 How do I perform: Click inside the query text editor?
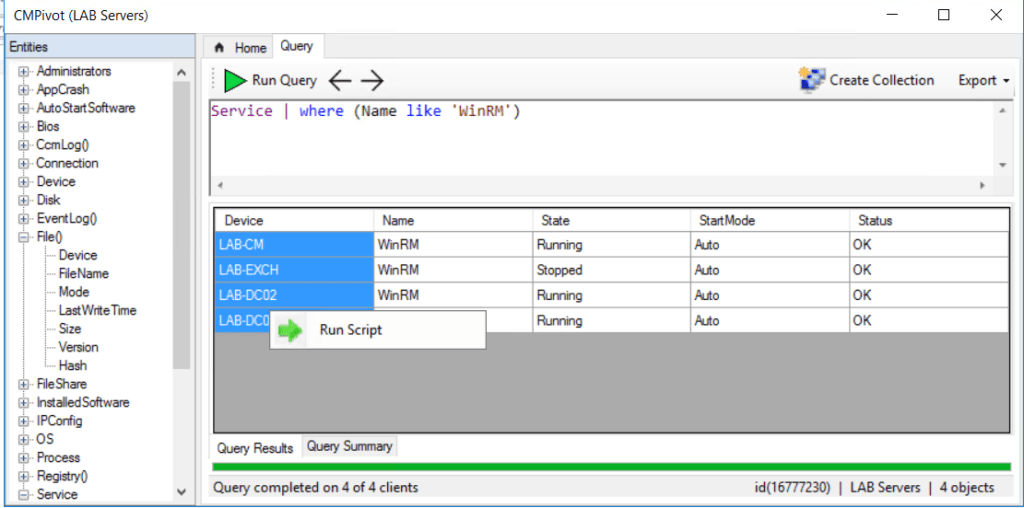coord(600,140)
